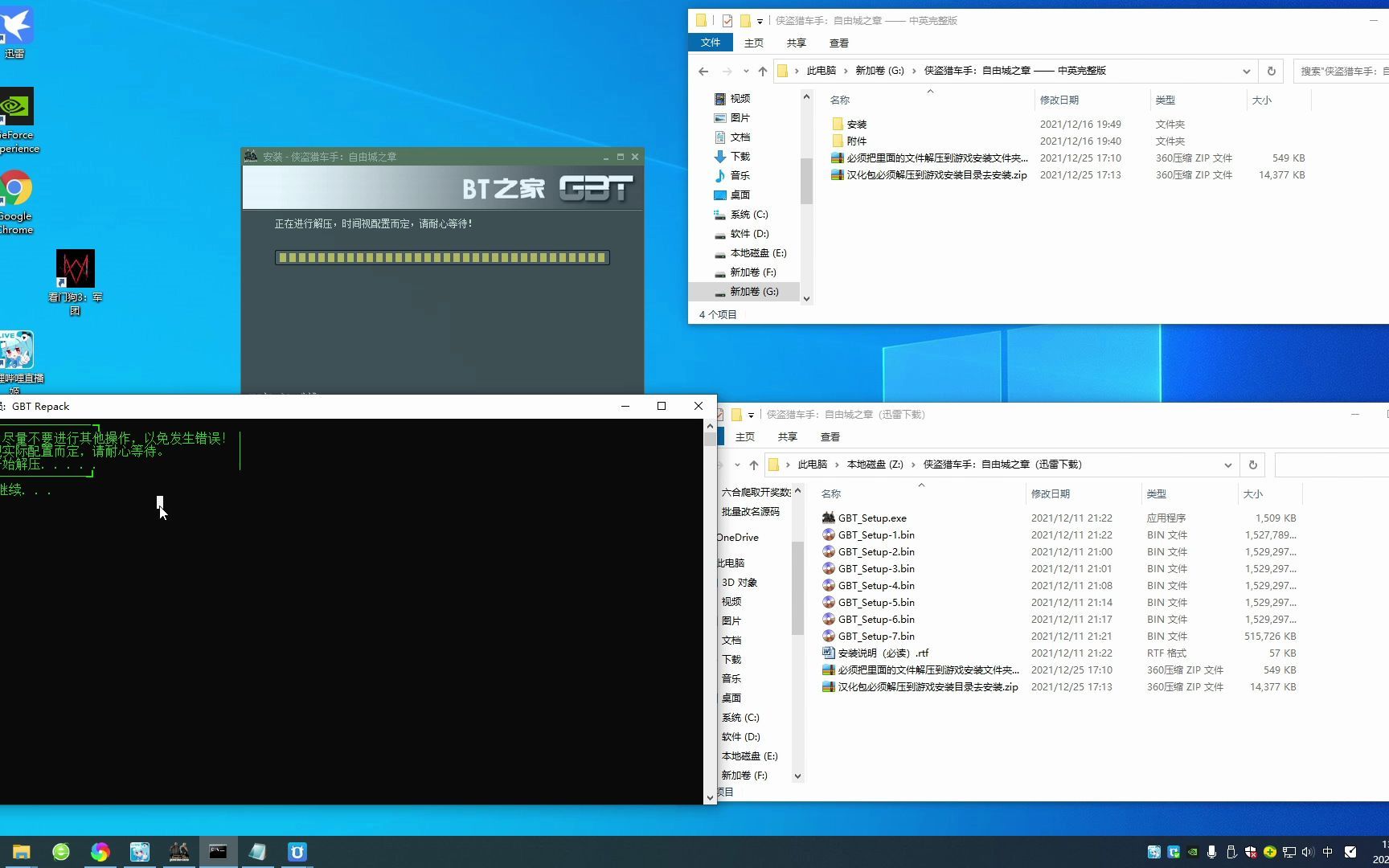1389x868 pixels.
Task: Open the 主页 tab in top Explorer
Action: click(x=754, y=43)
